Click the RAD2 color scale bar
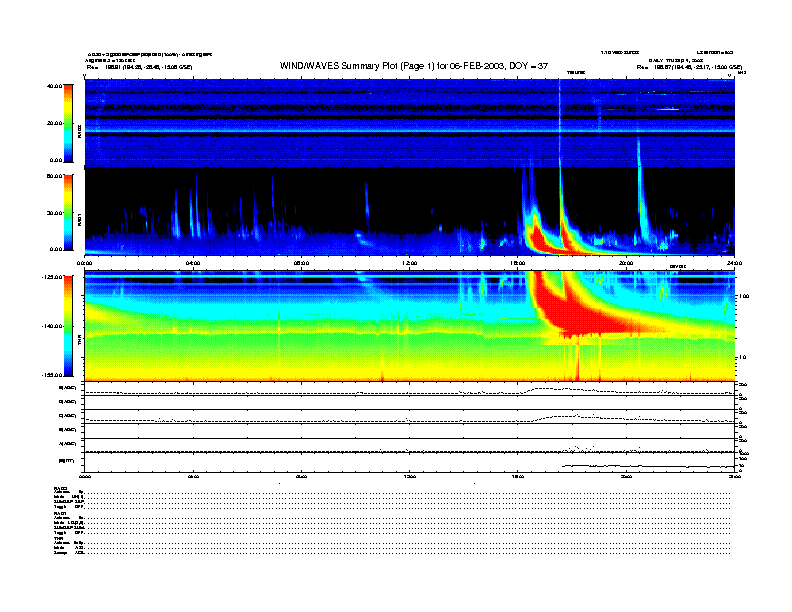 tap(69, 123)
